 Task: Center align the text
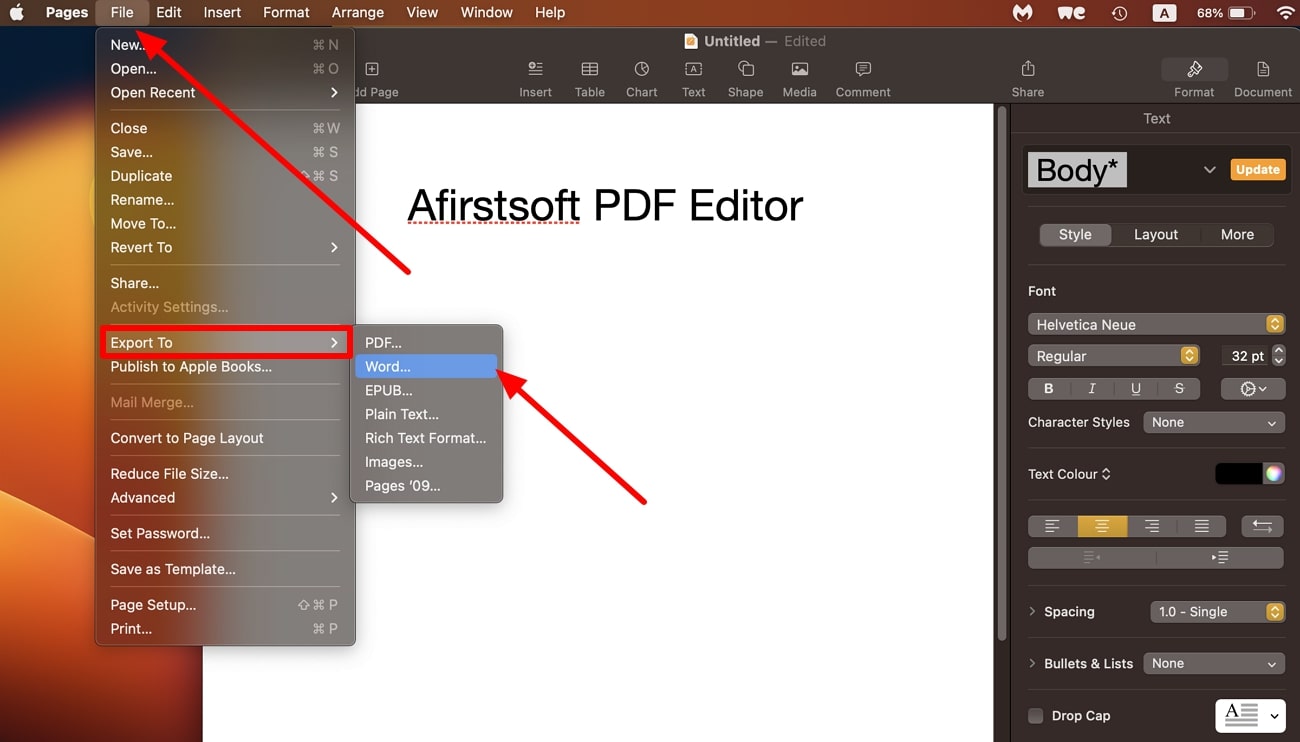coord(1102,526)
